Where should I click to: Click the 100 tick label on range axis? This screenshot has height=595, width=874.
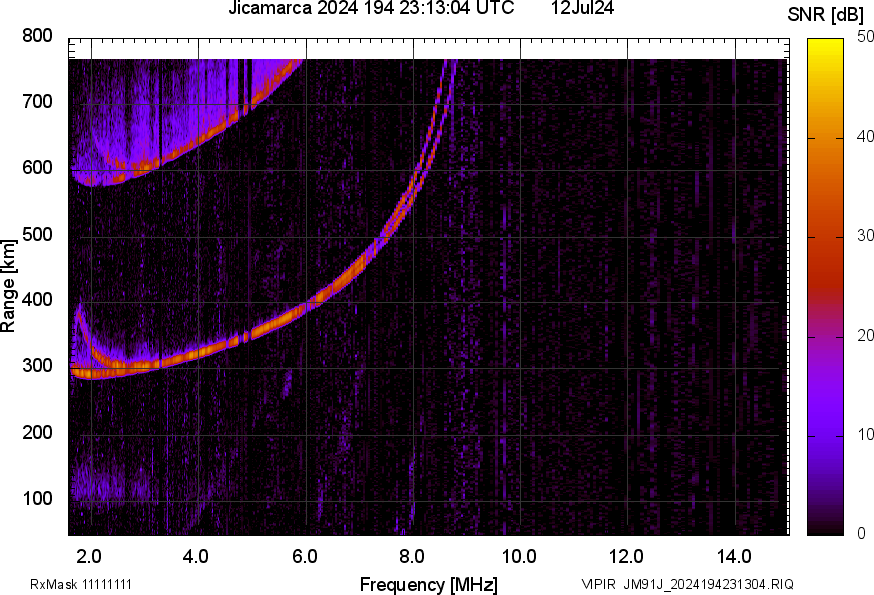pyautogui.click(x=37, y=498)
